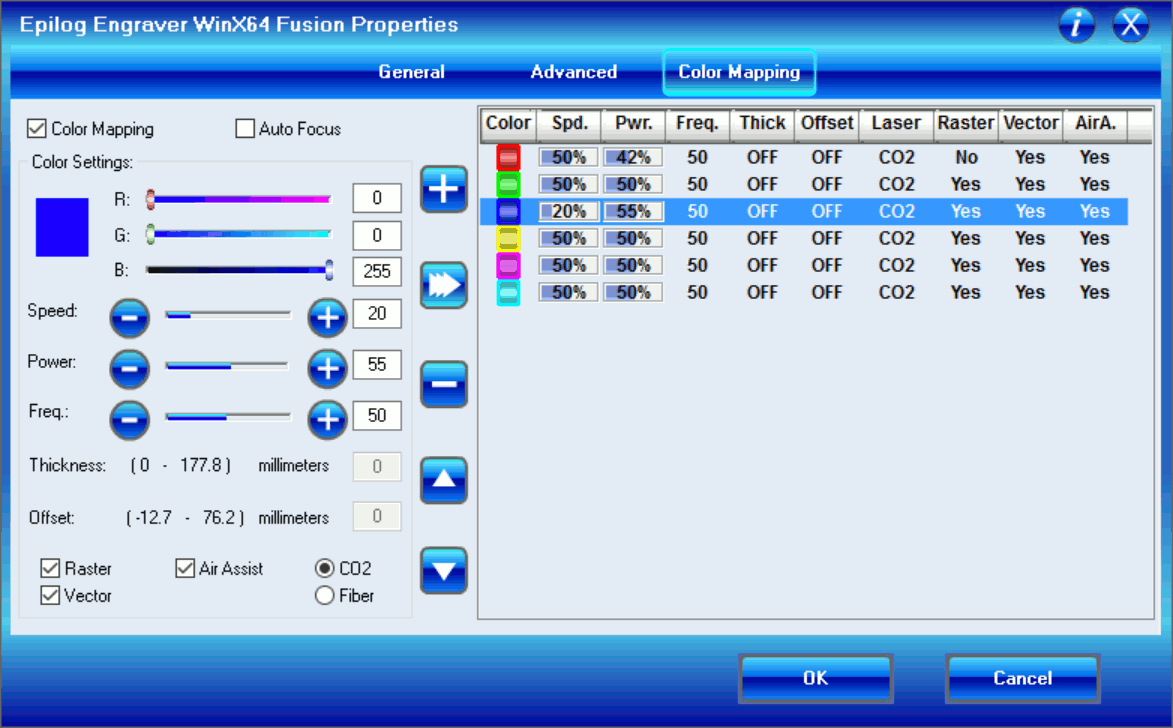
Task: Uncheck the Vector checkbox
Action: coord(50,596)
